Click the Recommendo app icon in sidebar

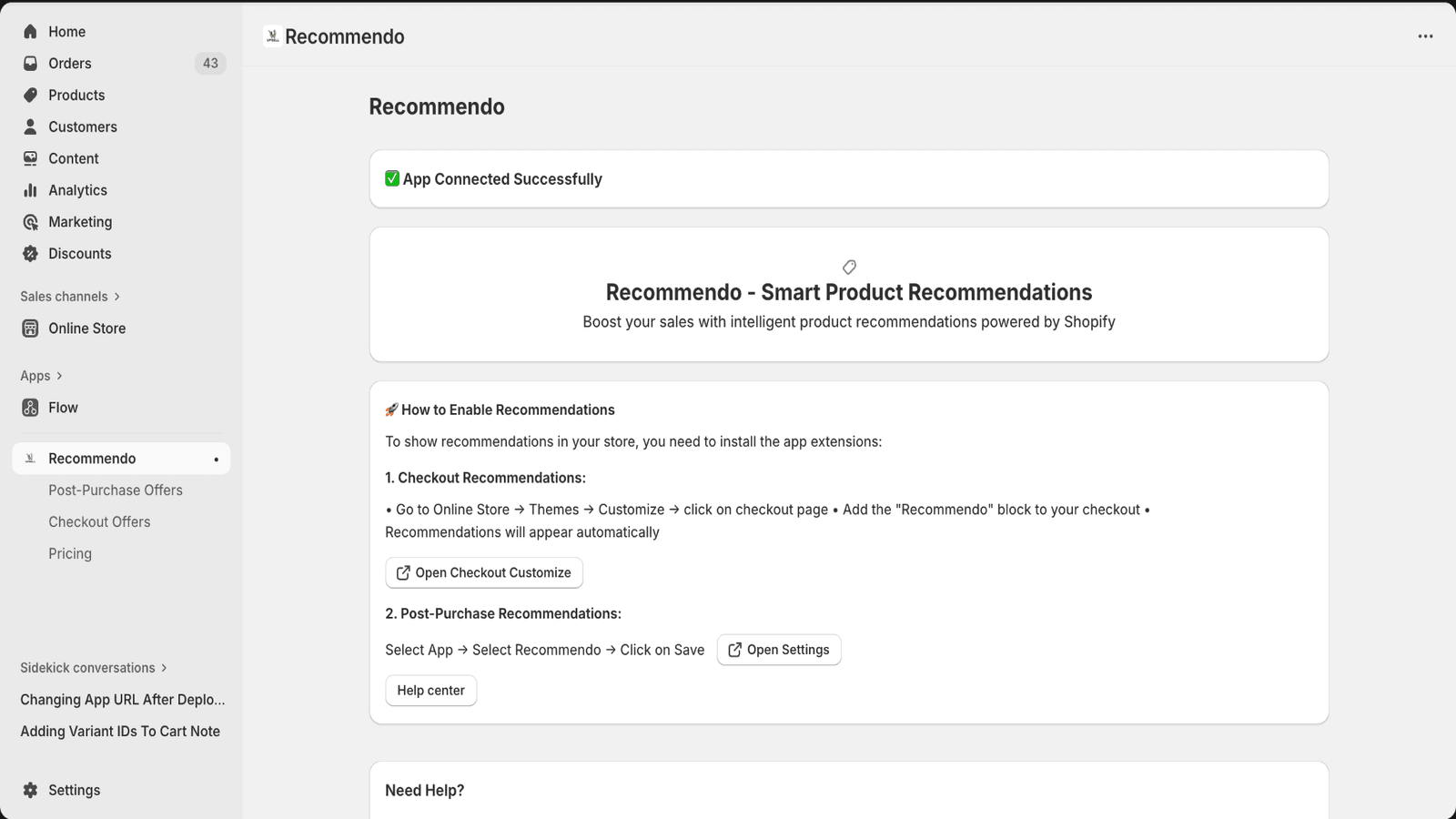tap(31, 458)
